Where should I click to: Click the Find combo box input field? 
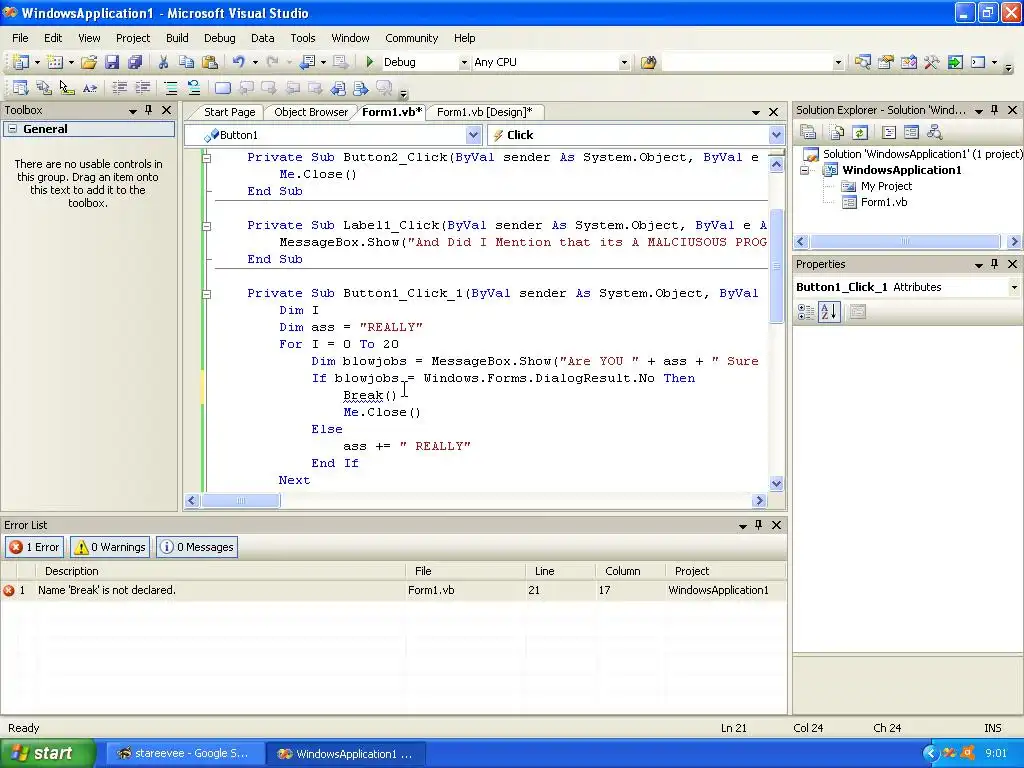[x=747, y=63]
